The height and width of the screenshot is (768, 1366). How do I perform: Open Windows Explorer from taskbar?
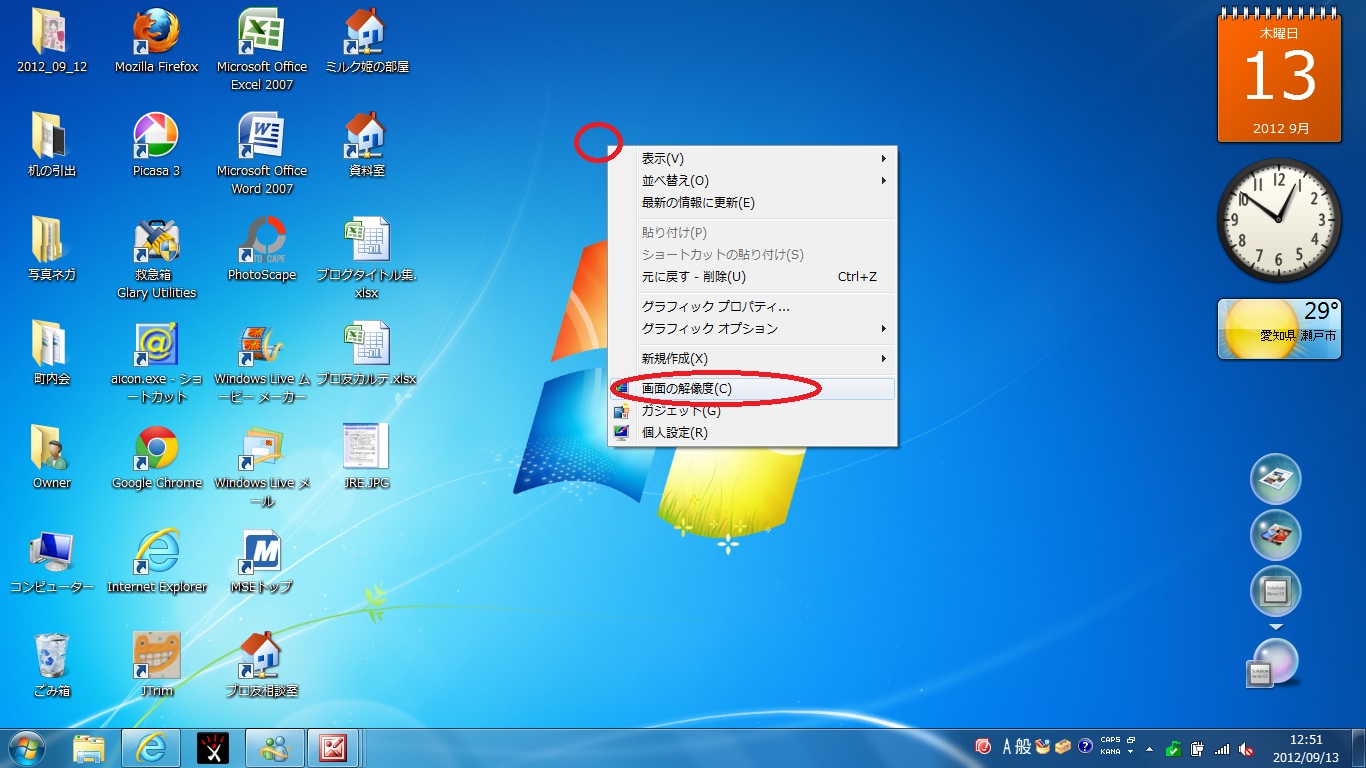coord(89,748)
